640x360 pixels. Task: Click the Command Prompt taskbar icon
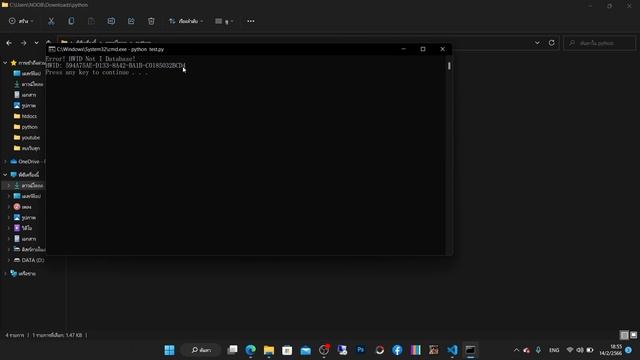tap(471, 350)
